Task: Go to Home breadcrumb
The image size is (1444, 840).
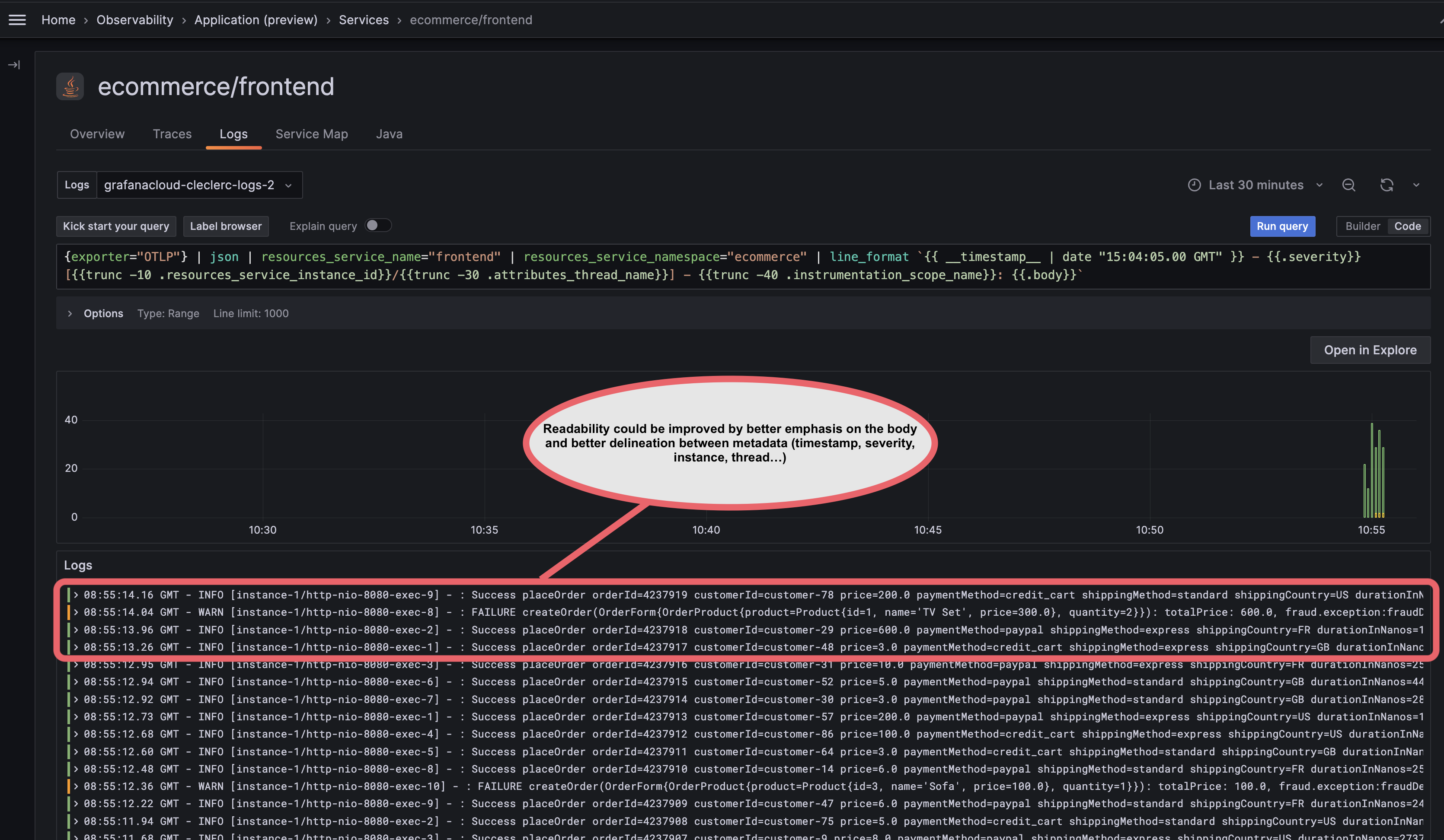Action: pos(58,20)
